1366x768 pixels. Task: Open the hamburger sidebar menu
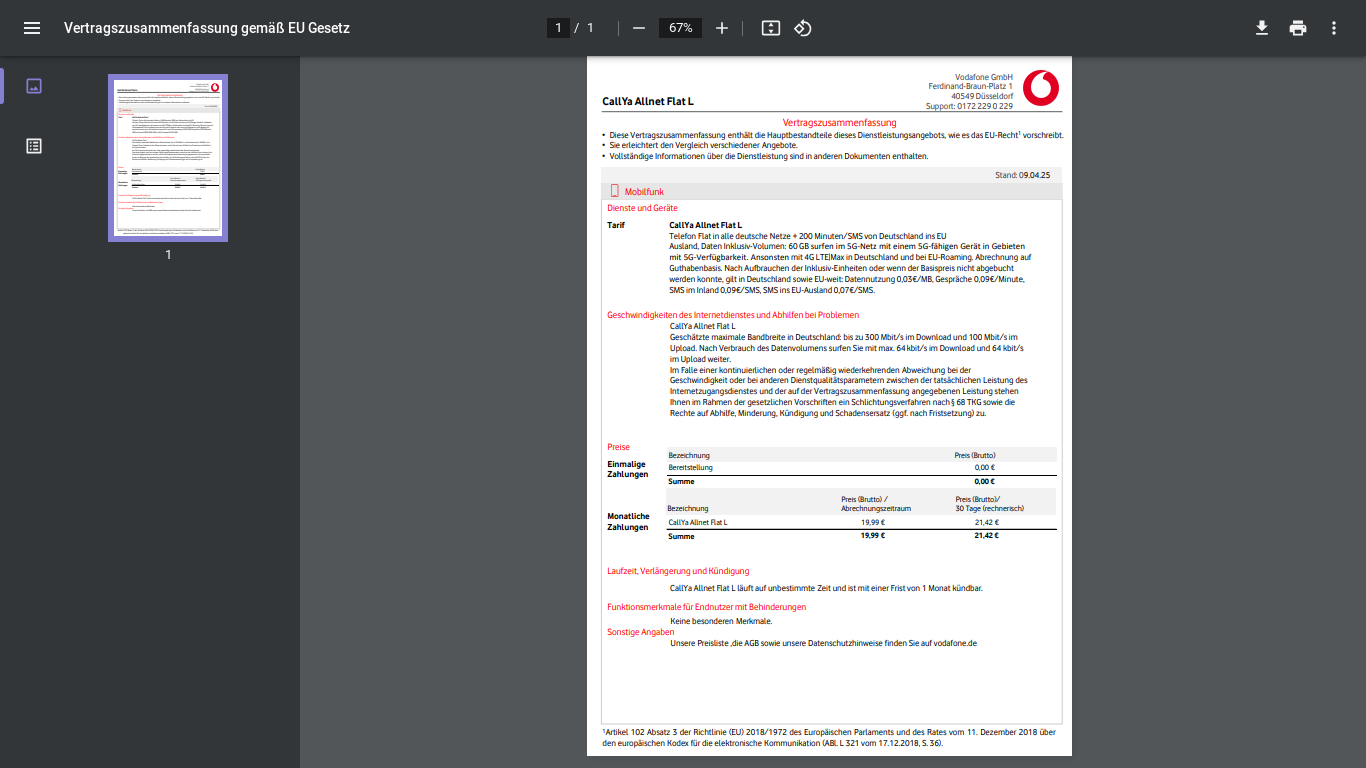click(x=32, y=28)
